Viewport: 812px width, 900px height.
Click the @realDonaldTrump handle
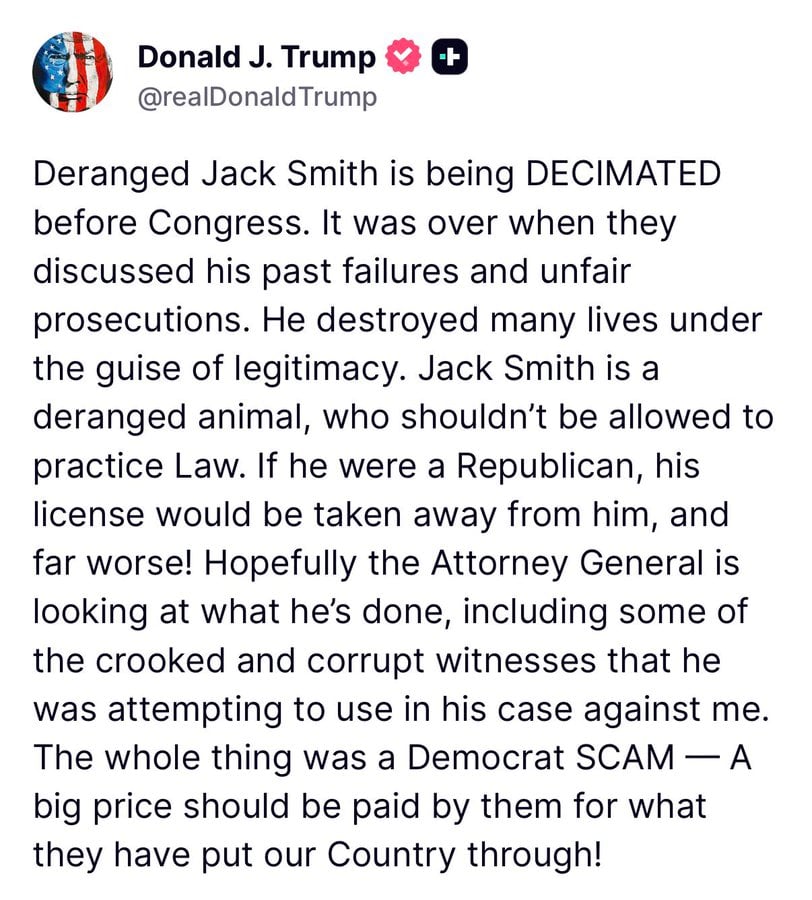coord(256,97)
